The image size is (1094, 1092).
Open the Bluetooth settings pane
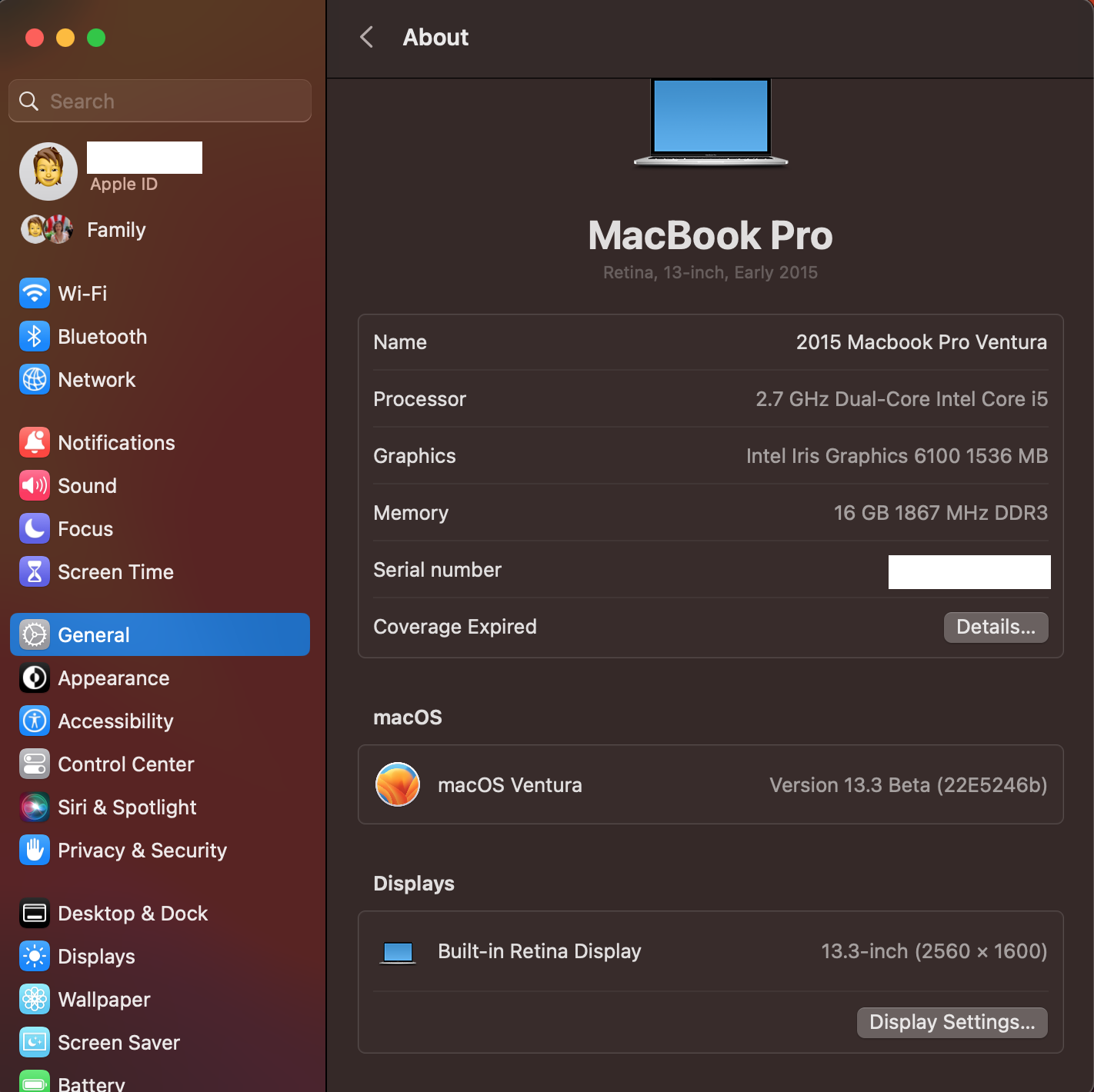pyautogui.click(x=160, y=336)
